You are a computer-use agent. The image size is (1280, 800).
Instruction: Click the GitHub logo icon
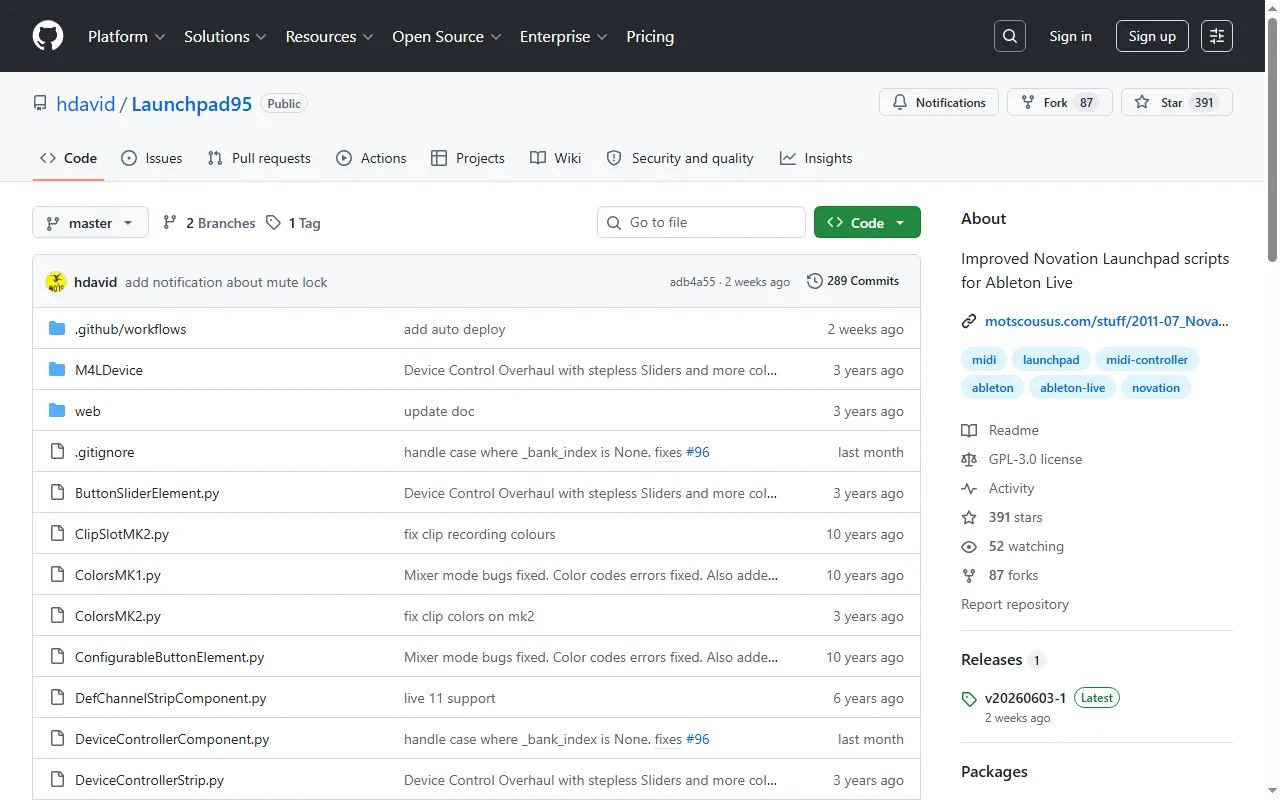(x=48, y=36)
